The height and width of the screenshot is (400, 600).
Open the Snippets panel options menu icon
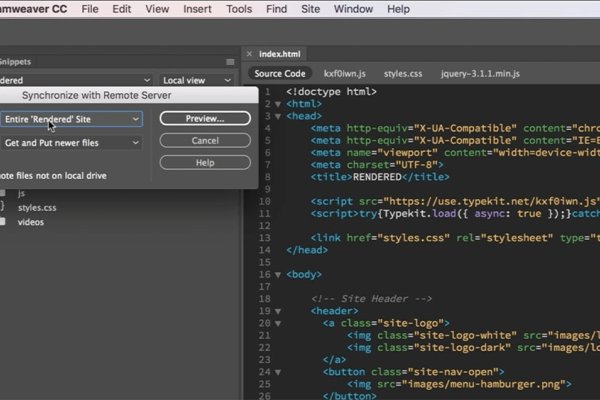(x=230, y=62)
